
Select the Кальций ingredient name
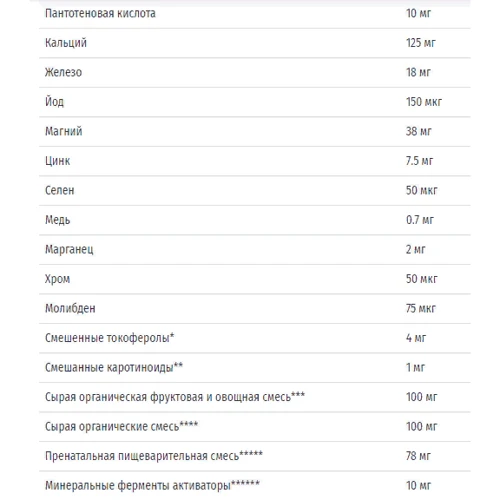pos(66,43)
